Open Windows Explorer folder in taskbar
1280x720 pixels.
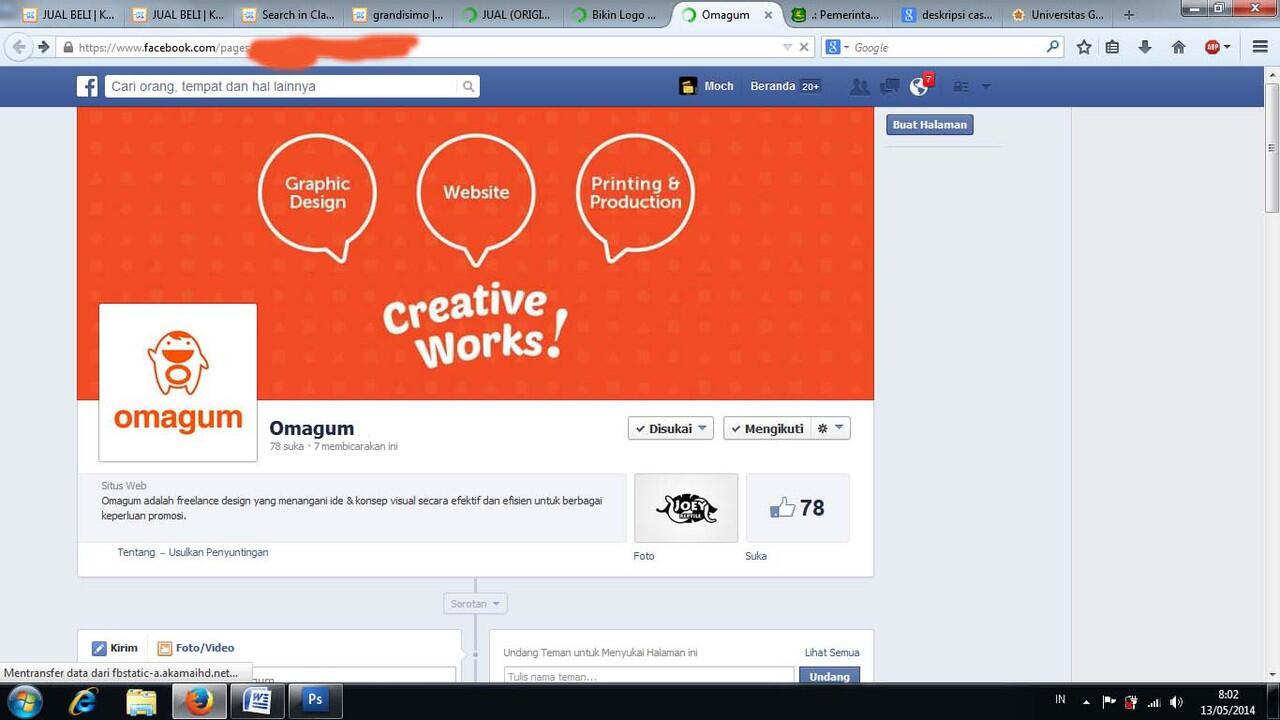(x=141, y=701)
